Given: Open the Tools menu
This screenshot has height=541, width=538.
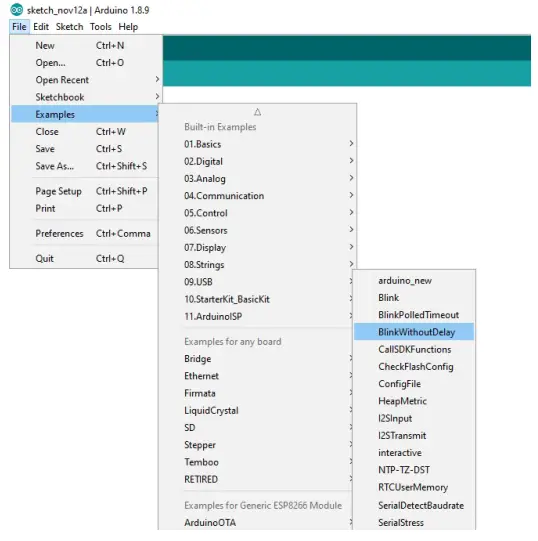Looking at the screenshot, I should tap(100, 27).
